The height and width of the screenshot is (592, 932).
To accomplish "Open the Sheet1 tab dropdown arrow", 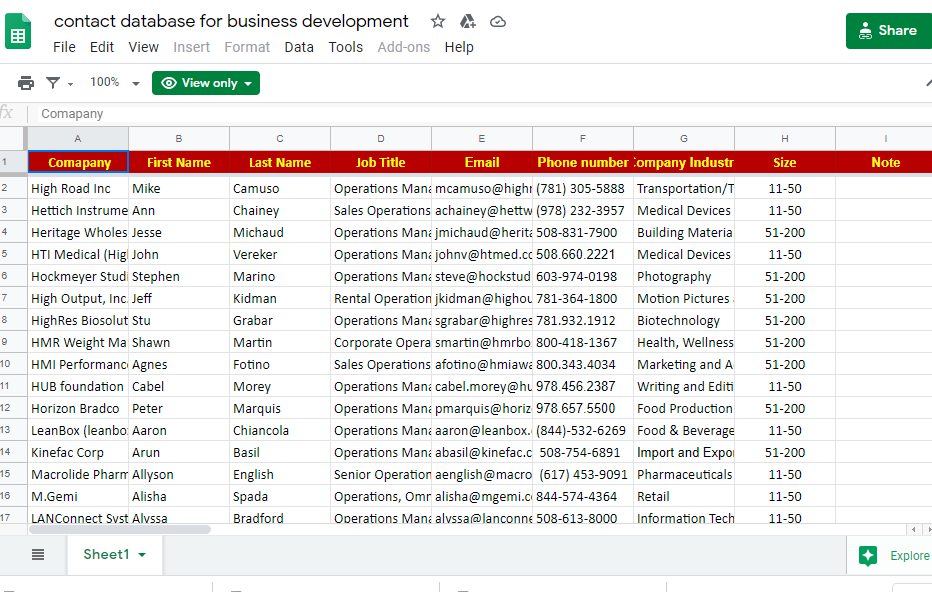I will click(139, 555).
